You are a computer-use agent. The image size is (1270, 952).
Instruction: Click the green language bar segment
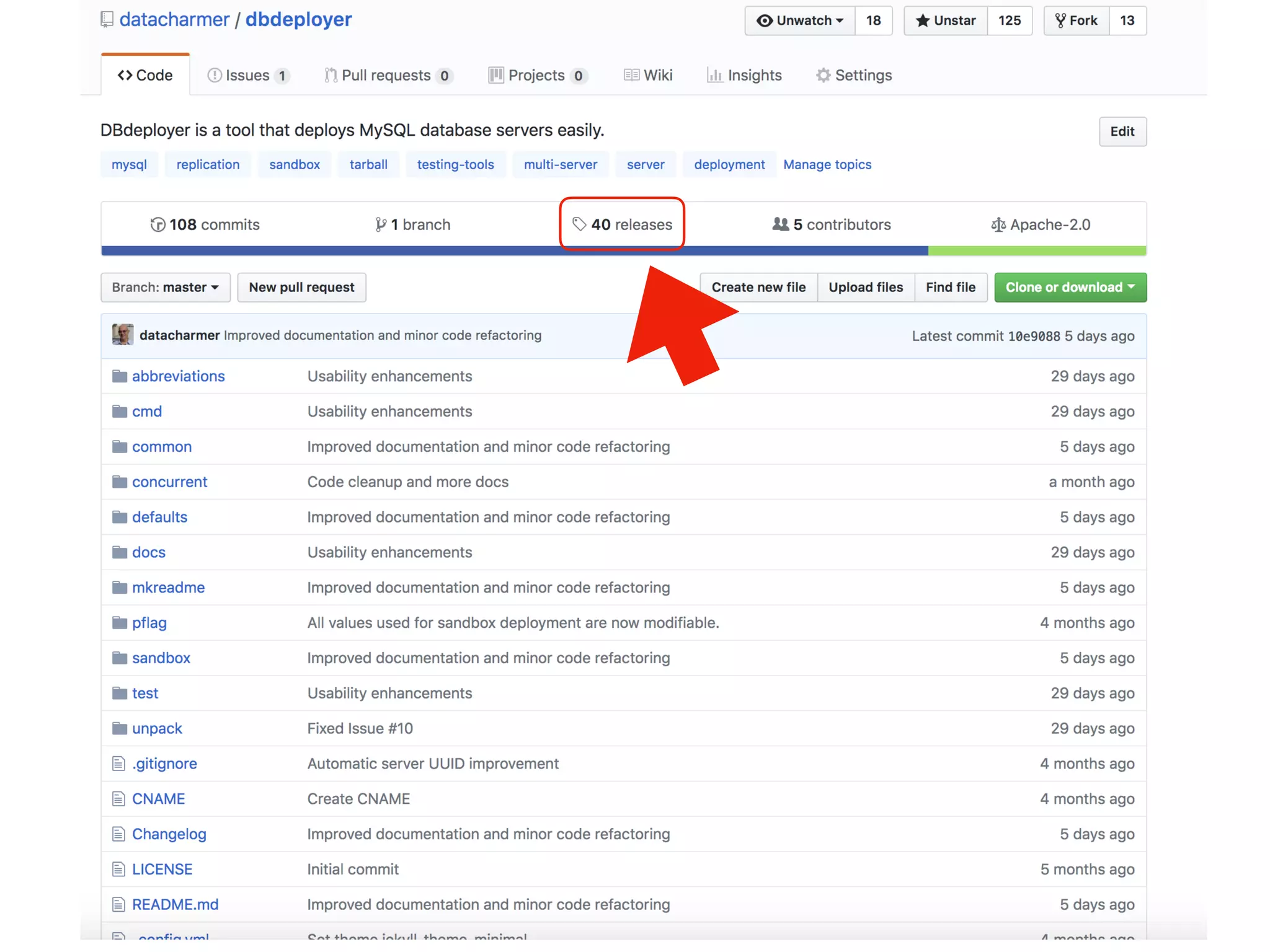click(1036, 250)
